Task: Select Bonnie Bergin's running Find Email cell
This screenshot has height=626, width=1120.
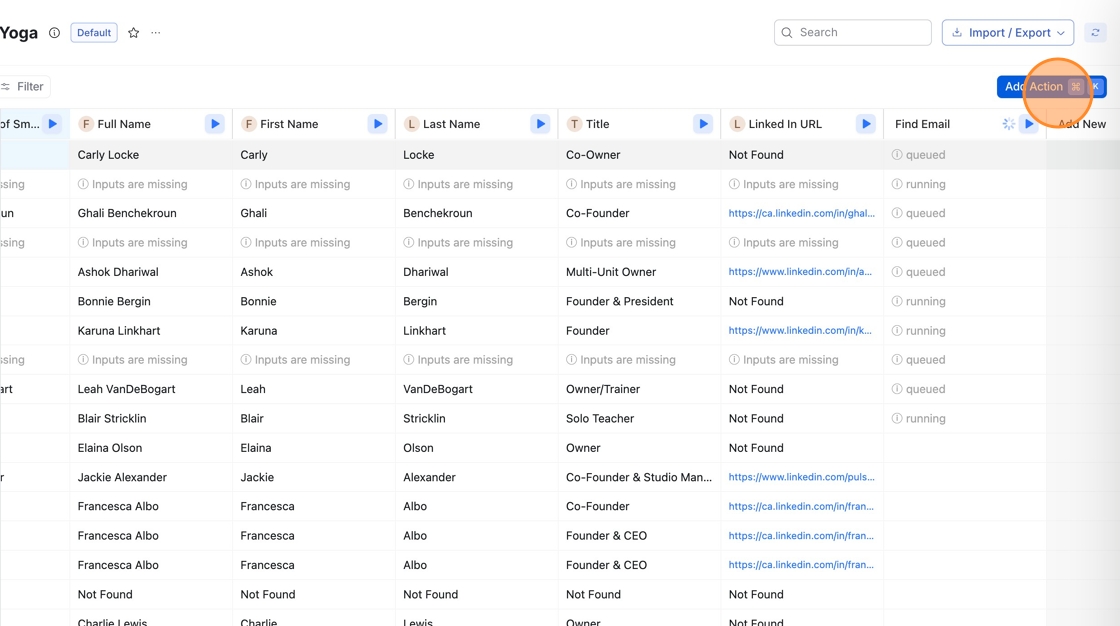Action: 965,301
